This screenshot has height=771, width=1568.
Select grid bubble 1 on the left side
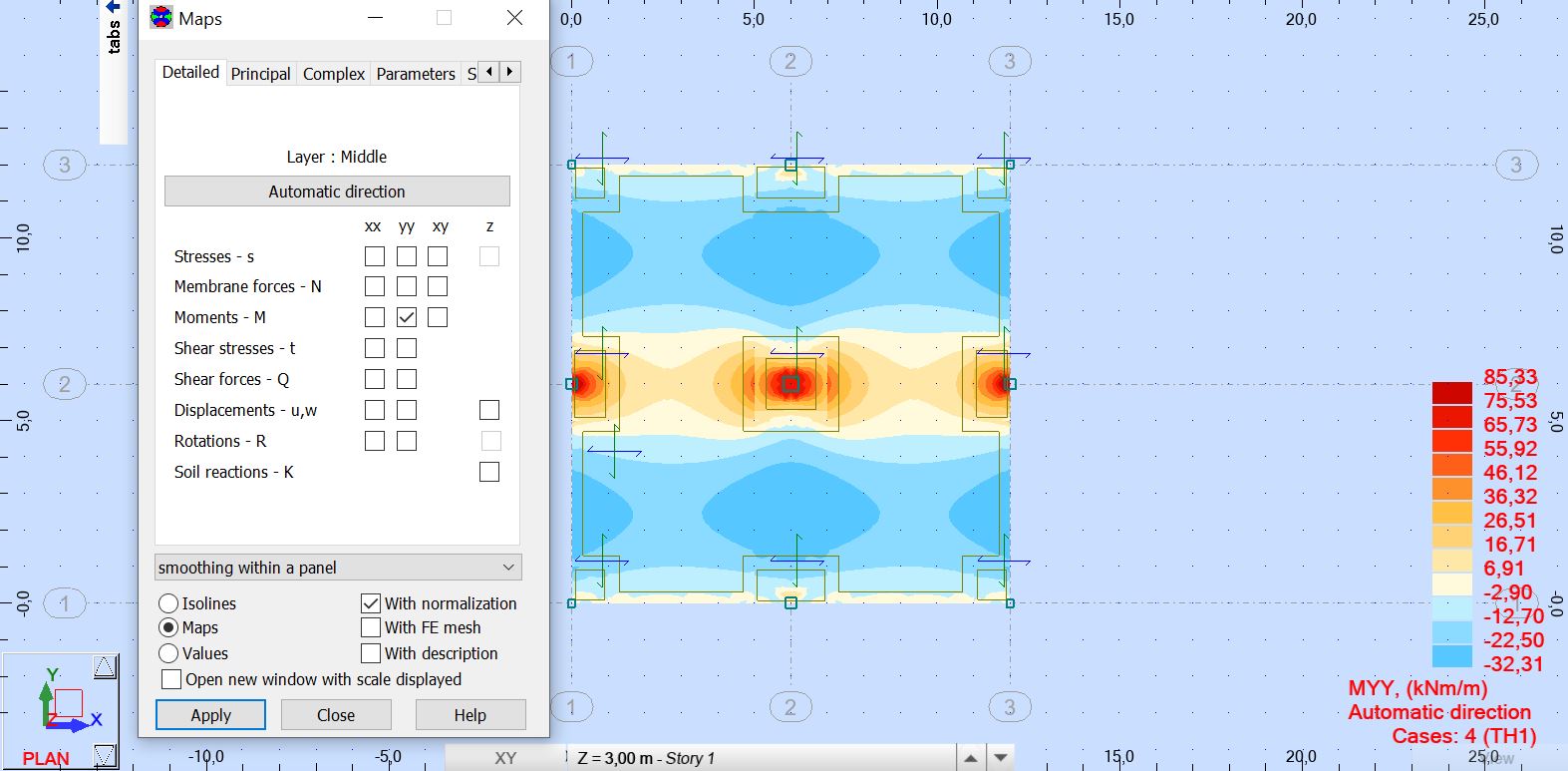pyautogui.click(x=65, y=603)
